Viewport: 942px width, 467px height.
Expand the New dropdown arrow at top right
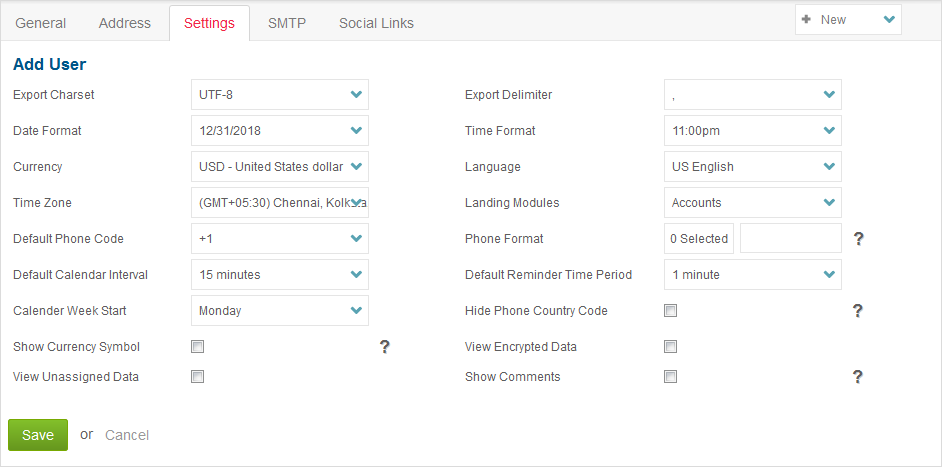(889, 20)
